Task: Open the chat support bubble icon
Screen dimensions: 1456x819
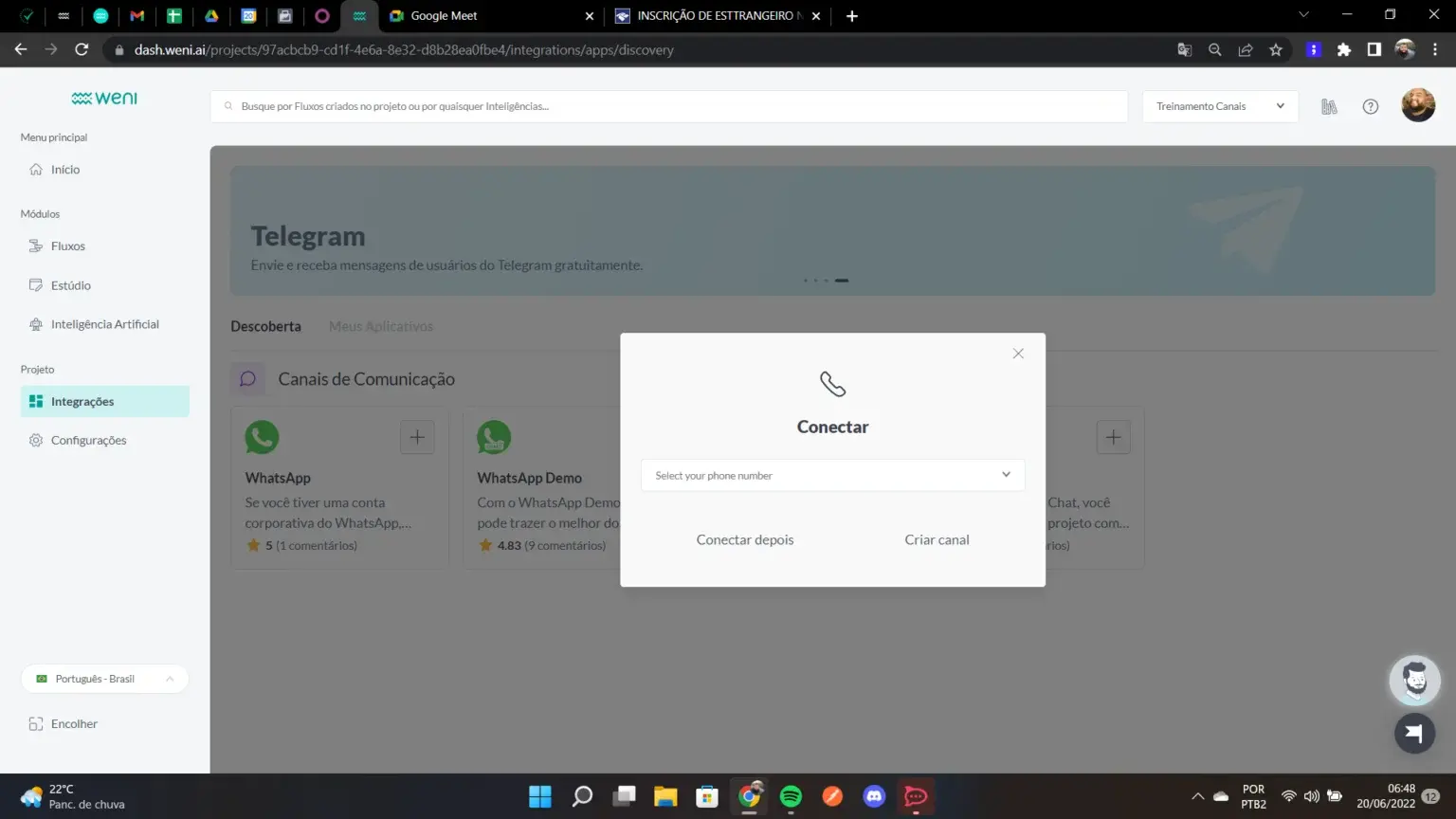Action: tap(1414, 733)
